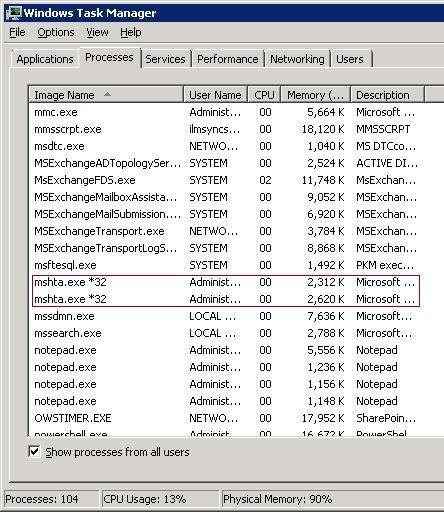Sort by Image Name column header

[x=106, y=95]
